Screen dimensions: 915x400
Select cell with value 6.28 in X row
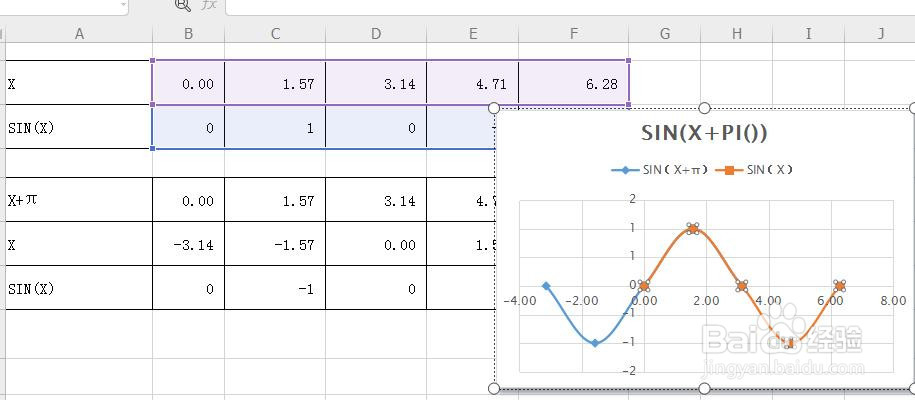(578, 84)
